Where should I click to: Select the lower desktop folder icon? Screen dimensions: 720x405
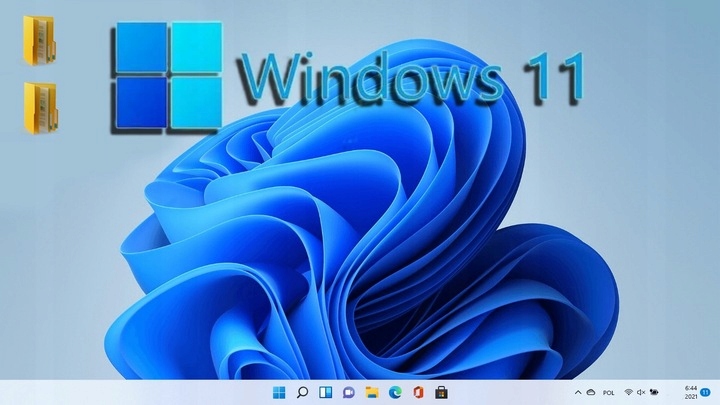[x=40, y=108]
